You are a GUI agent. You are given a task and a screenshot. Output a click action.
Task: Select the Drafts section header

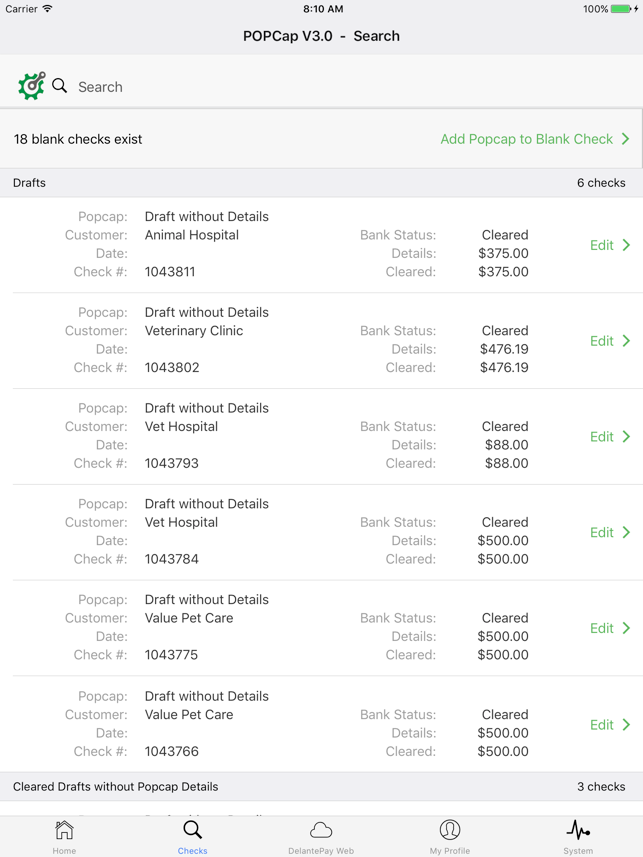tap(30, 183)
